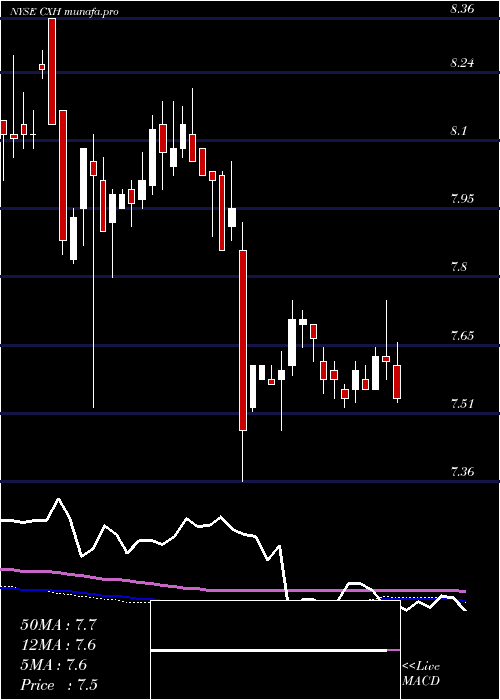Viewport: 500px width, 700px height.
Task: Click the tallest red candle reaching 8.36
Action: pyautogui.click(x=52, y=71)
